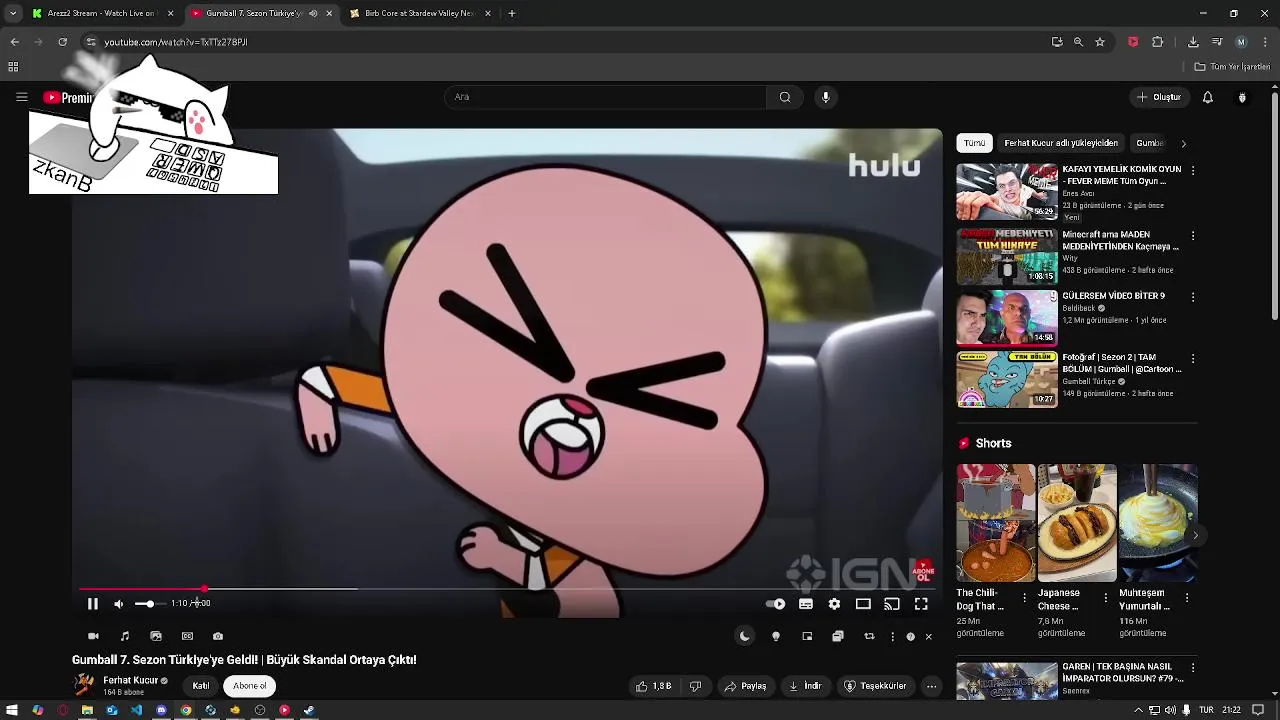Viewport: 1280px width, 720px height.
Task: Click the music note extension icon
Action: (125, 636)
